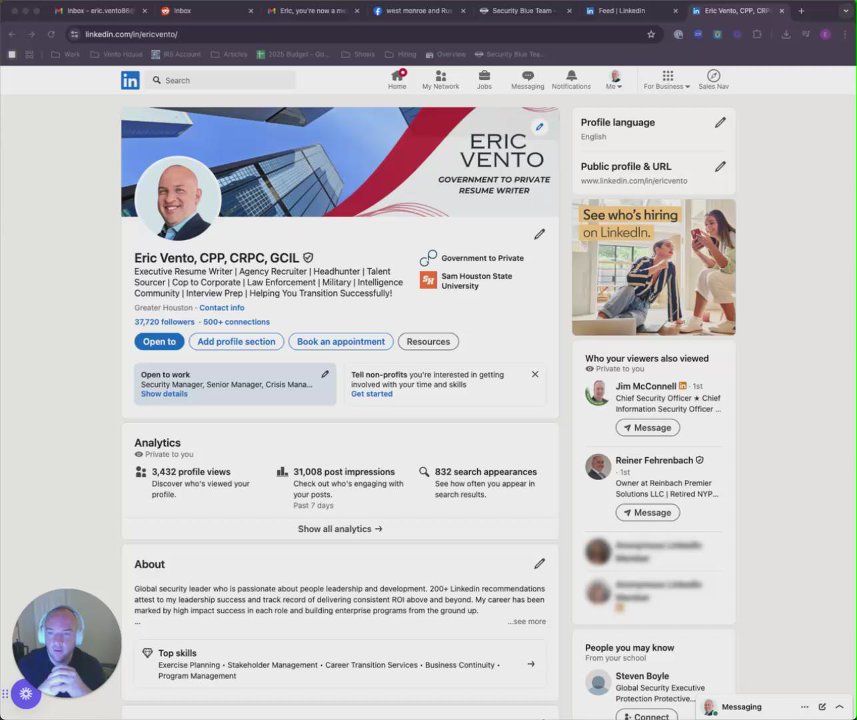The width and height of the screenshot is (857, 720).
Task: Connect with Steven Boyle
Action: [647, 716]
